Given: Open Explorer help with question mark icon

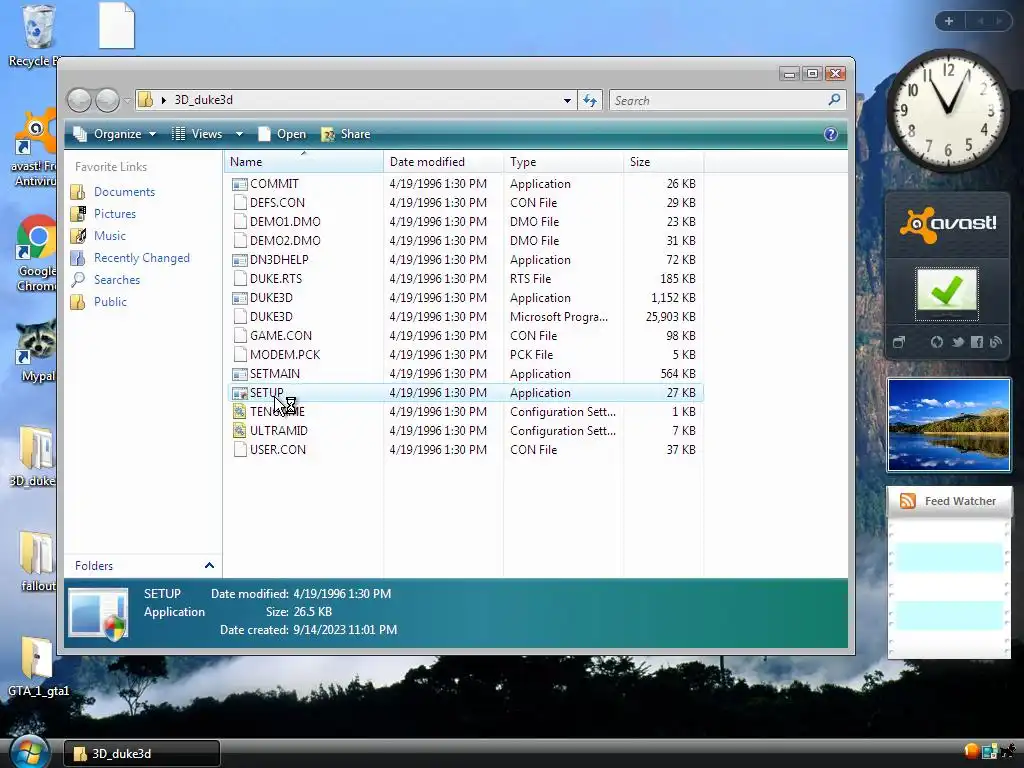Looking at the screenshot, I should pos(831,134).
